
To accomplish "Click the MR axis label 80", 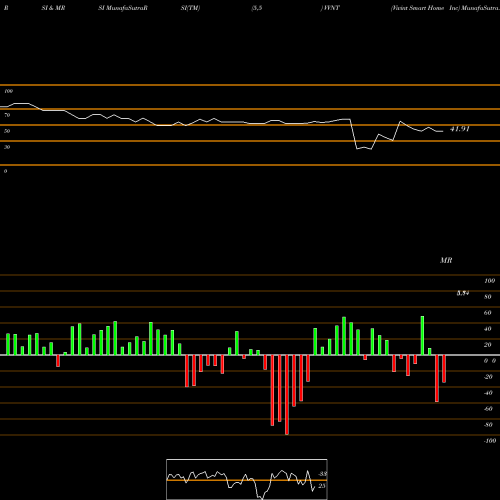I will tap(488, 297).
